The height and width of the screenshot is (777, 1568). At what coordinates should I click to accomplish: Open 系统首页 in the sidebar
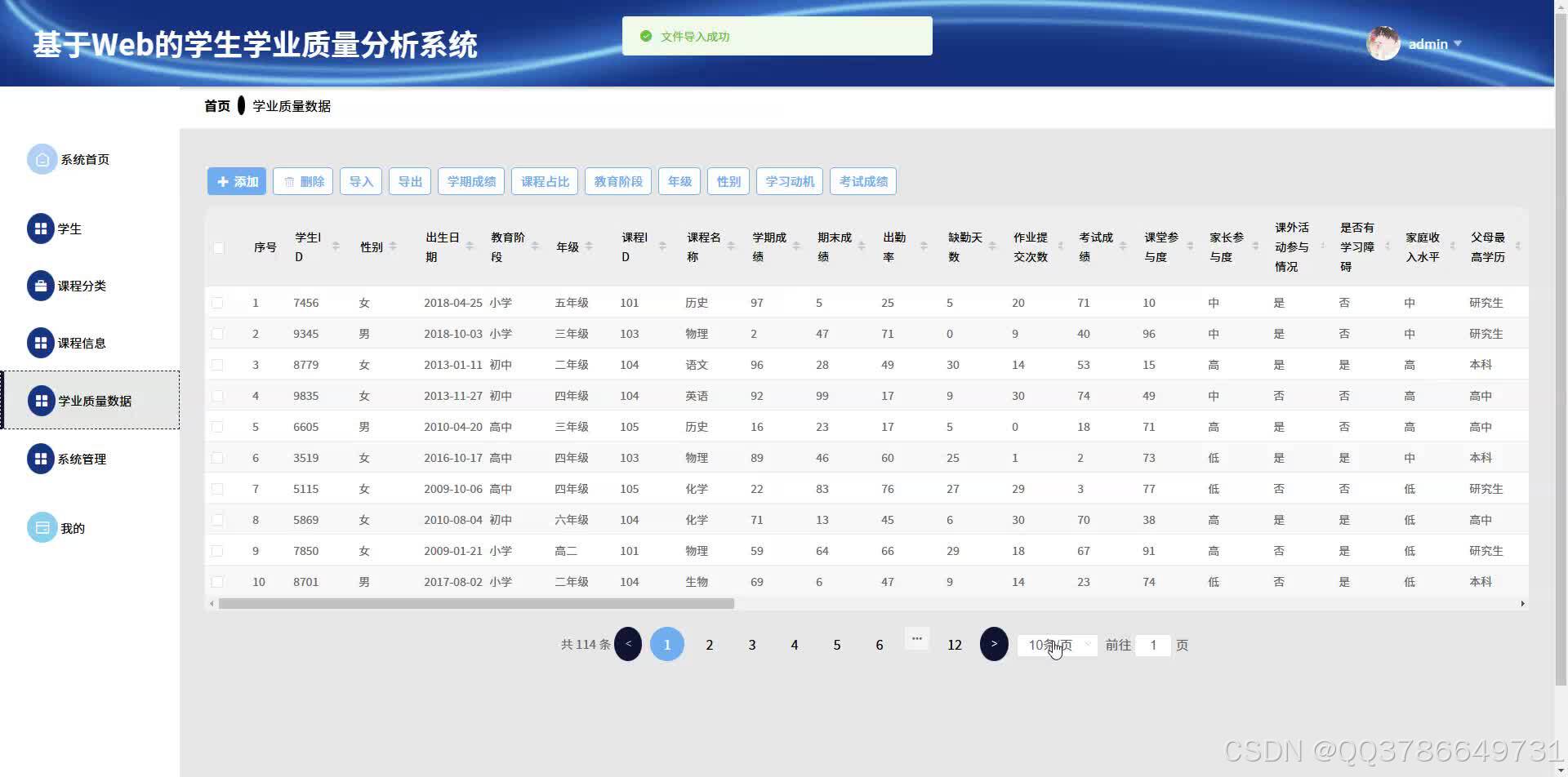click(85, 159)
